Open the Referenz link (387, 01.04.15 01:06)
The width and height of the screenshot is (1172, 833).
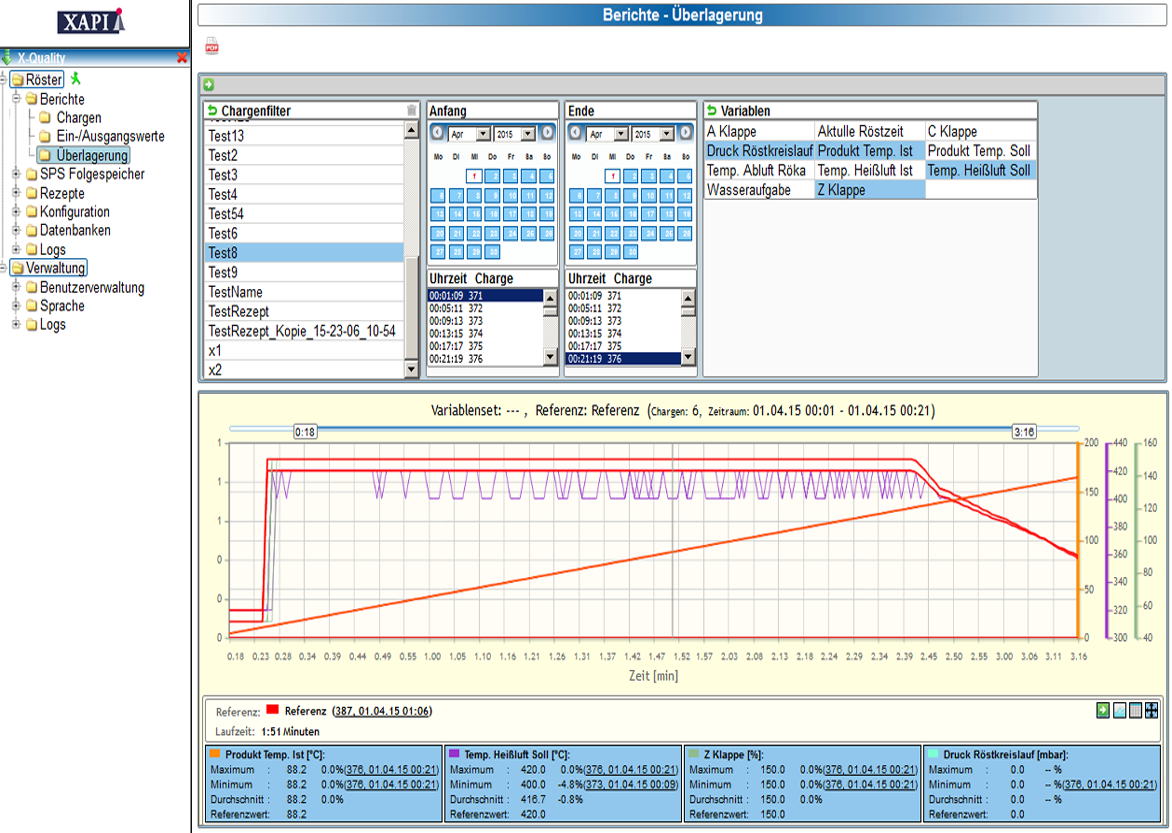click(x=382, y=711)
